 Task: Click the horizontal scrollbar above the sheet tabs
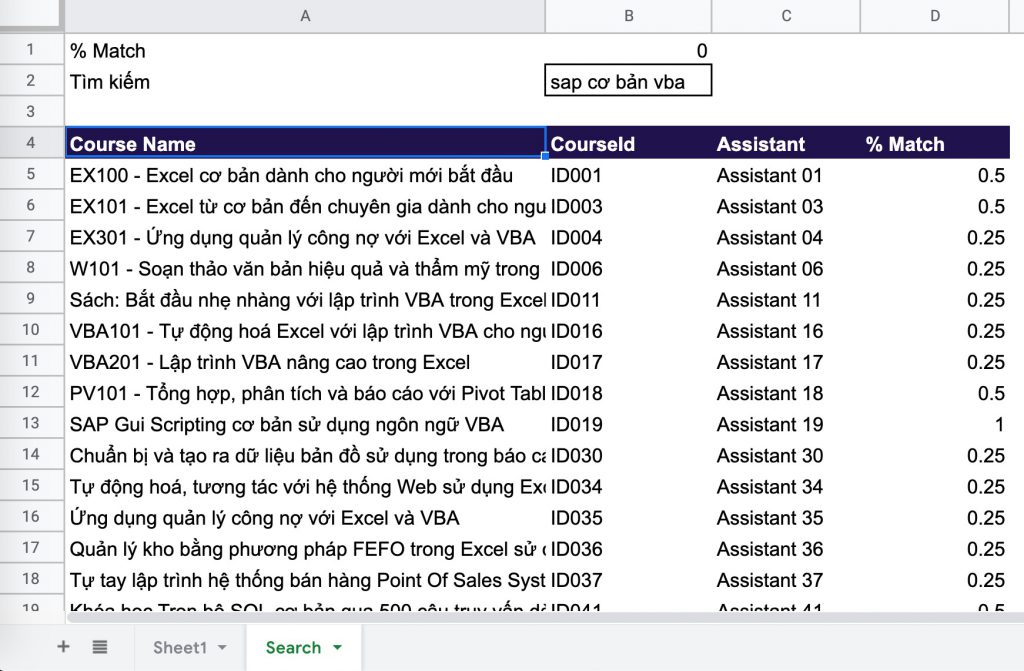[x=500, y=617]
